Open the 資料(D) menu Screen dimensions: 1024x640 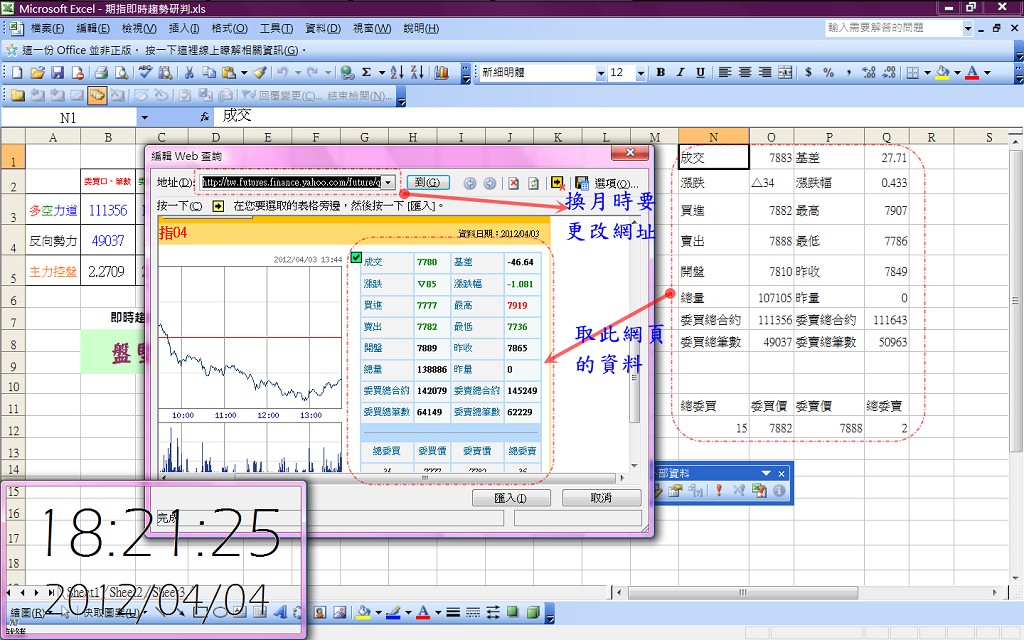(x=323, y=29)
